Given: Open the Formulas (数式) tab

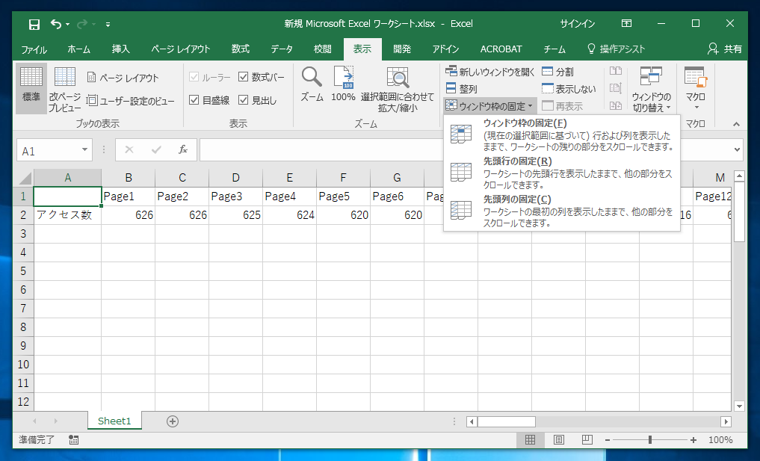Looking at the screenshot, I should pyautogui.click(x=240, y=49).
